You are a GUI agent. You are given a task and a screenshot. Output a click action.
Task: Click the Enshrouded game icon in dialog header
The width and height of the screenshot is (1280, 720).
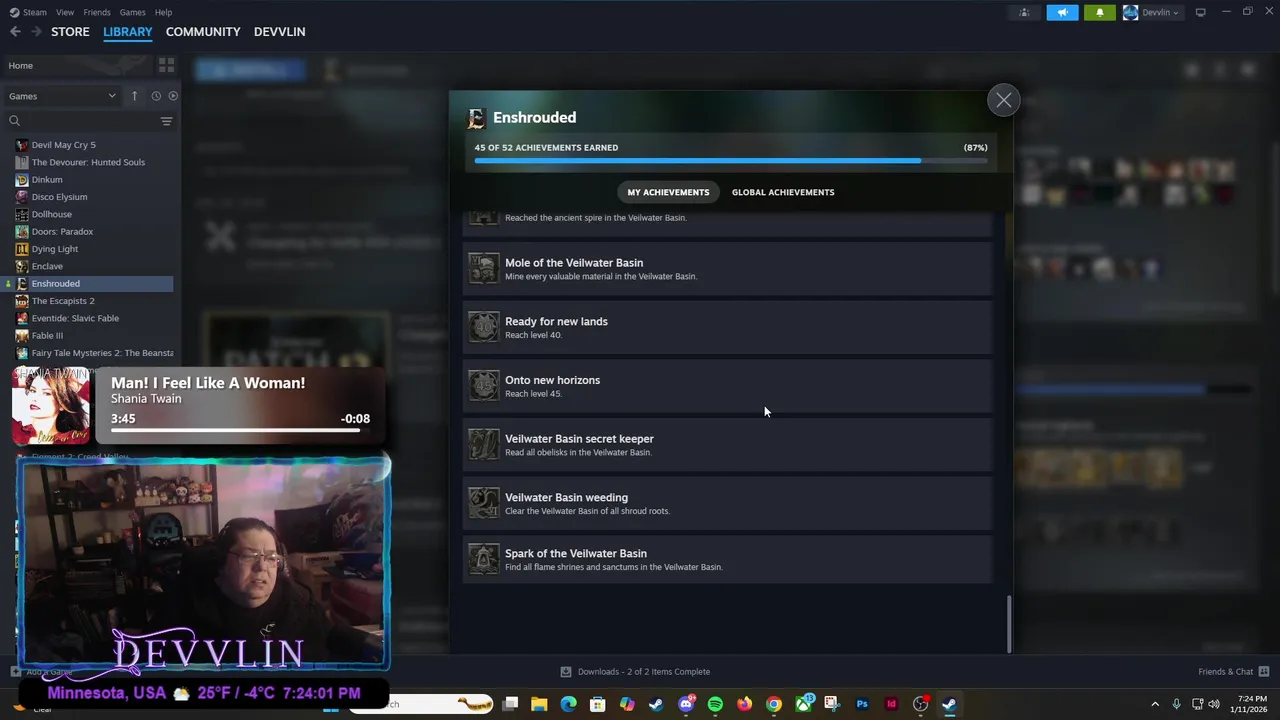[476, 118]
